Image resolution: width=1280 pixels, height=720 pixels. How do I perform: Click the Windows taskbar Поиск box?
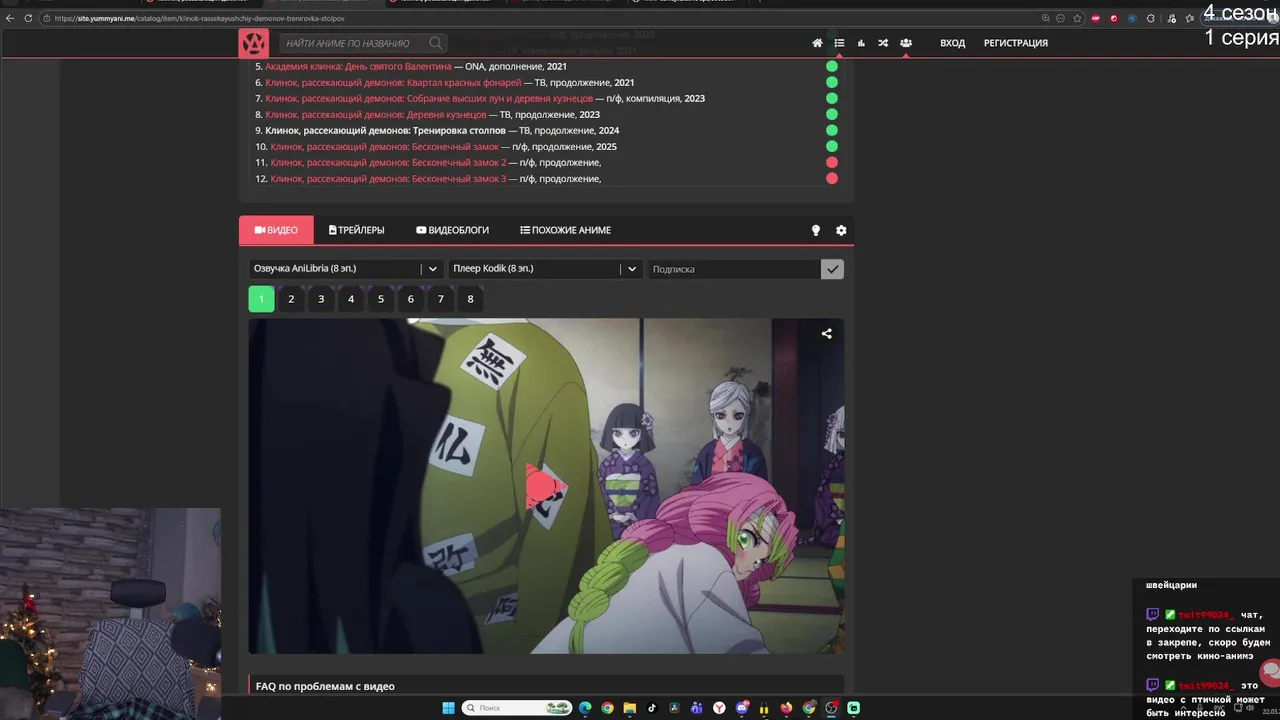(518, 708)
